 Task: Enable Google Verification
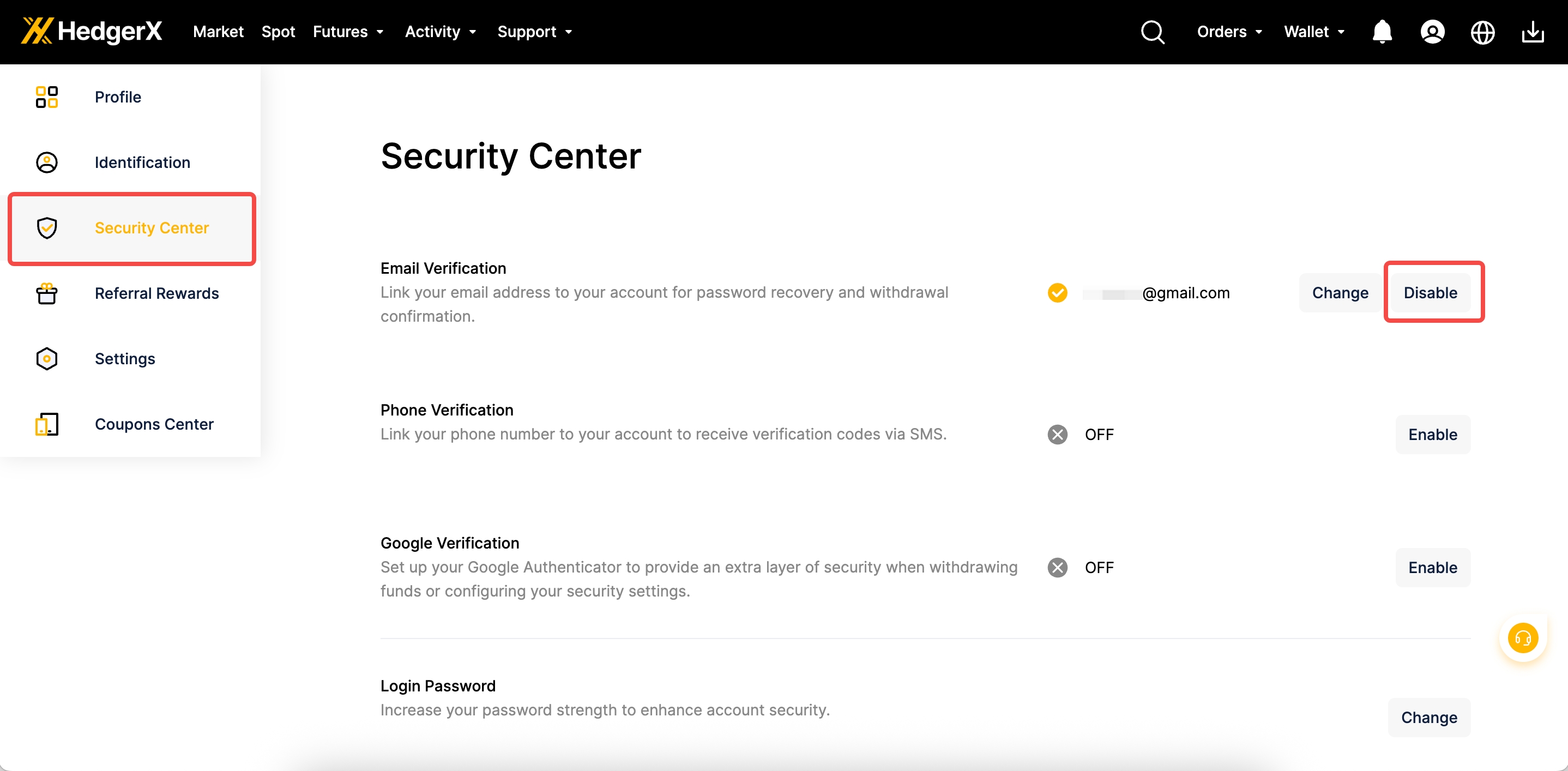point(1432,567)
